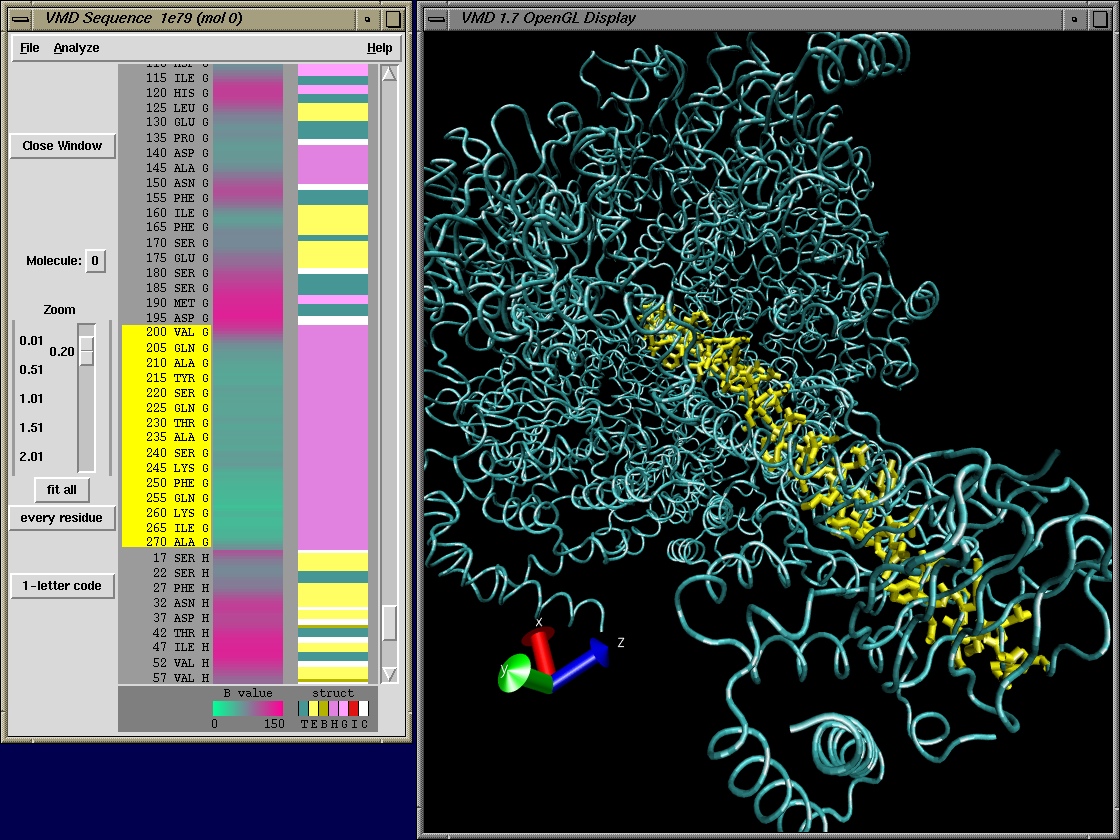This screenshot has height=840, width=1120.
Task: Click the red I swatch in struct legend
Action: pos(353,708)
